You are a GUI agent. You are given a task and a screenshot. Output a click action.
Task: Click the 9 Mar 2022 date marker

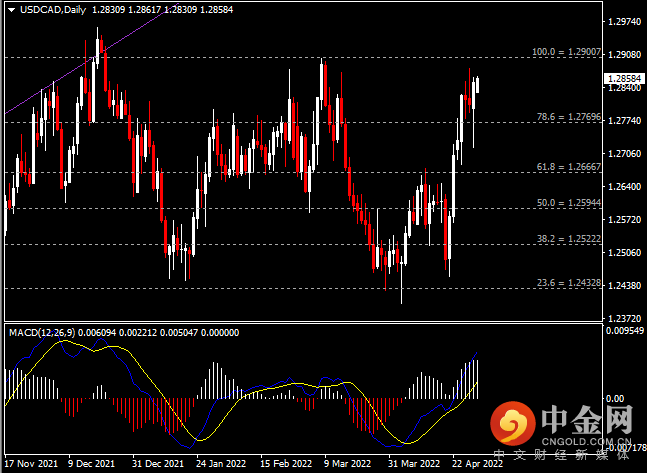pos(347,464)
